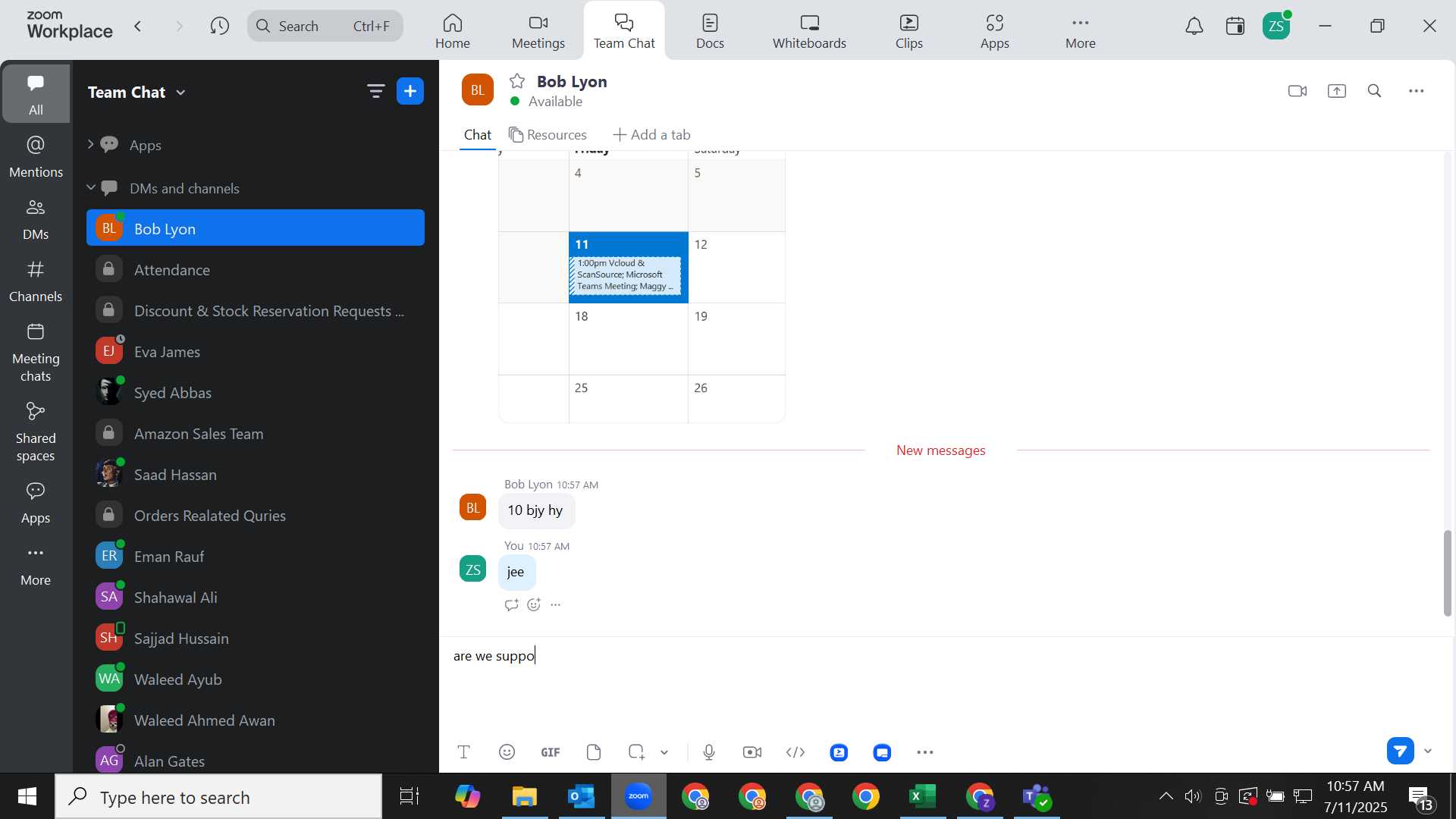Open the history clock icon
The image size is (1456, 819).
coord(220,27)
